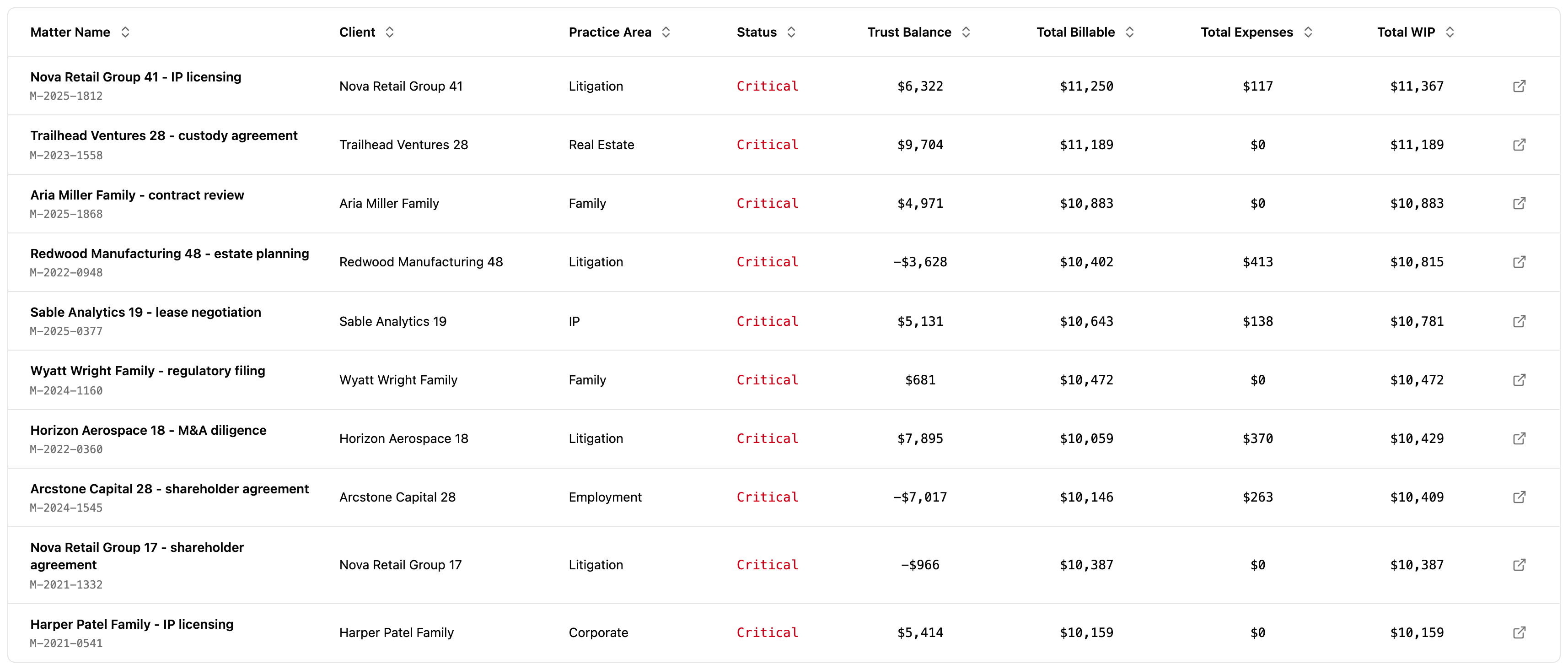The height and width of the screenshot is (670, 1568).
Task: Click the Status column header
Action: pyautogui.click(x=756, y=32)
